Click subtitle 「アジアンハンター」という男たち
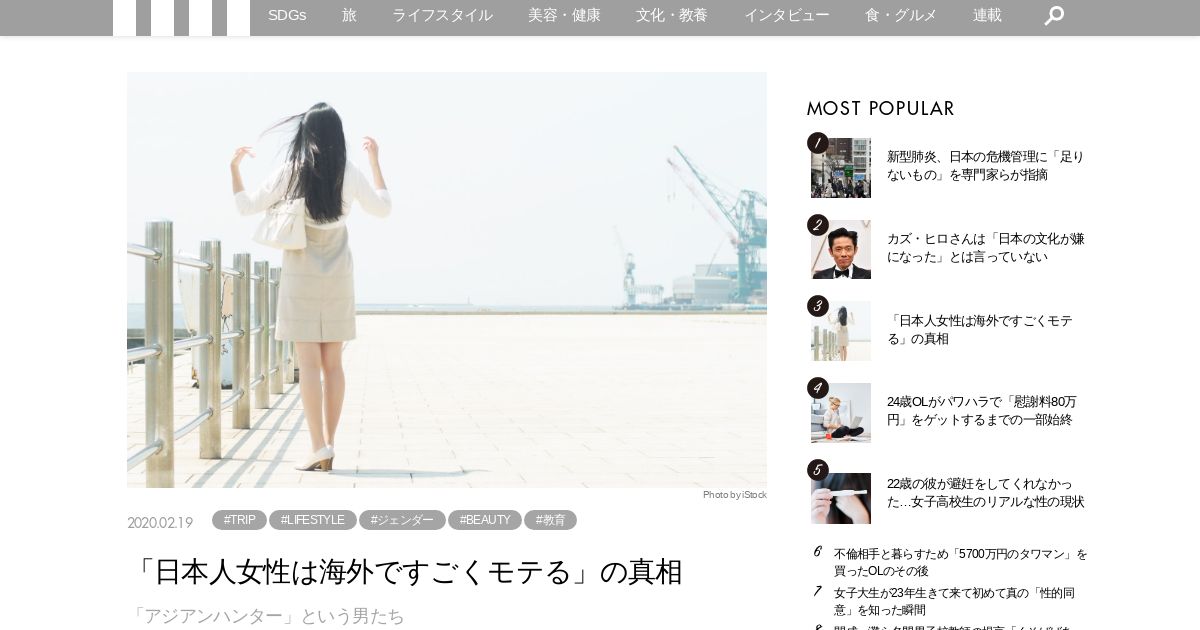Viewport: 1200px width, 630px height. pos(267,616)
